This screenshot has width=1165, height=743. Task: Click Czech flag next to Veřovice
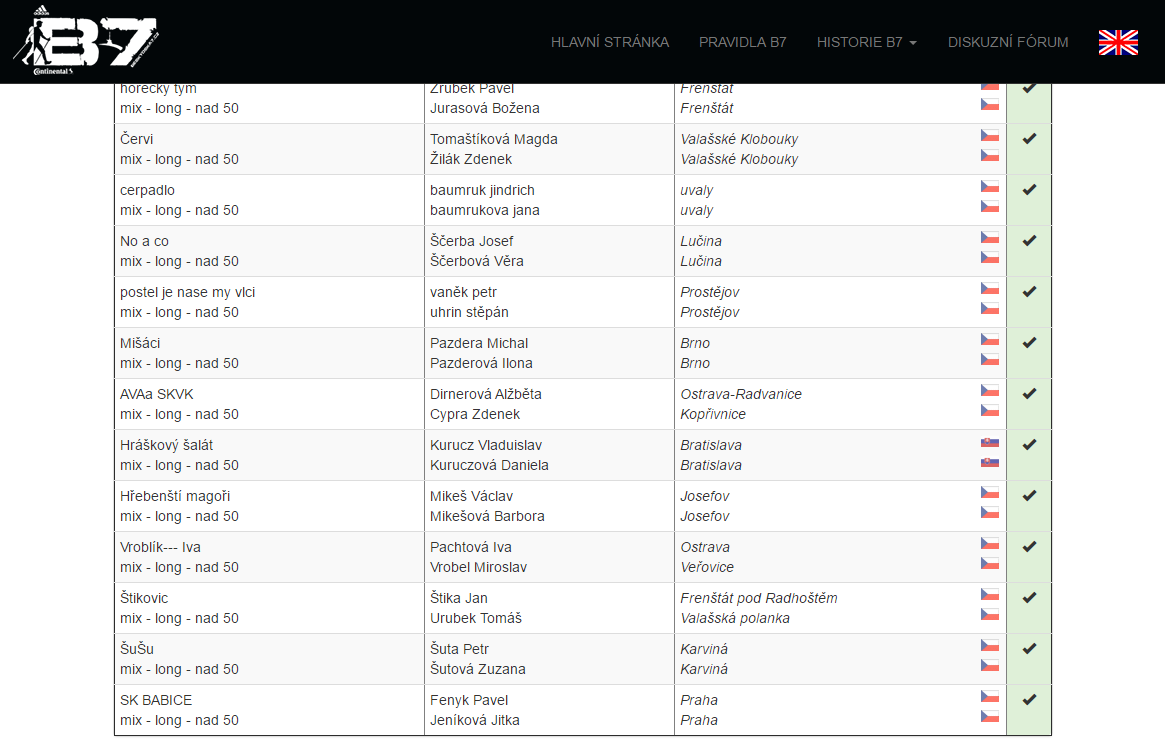[990, 564]
